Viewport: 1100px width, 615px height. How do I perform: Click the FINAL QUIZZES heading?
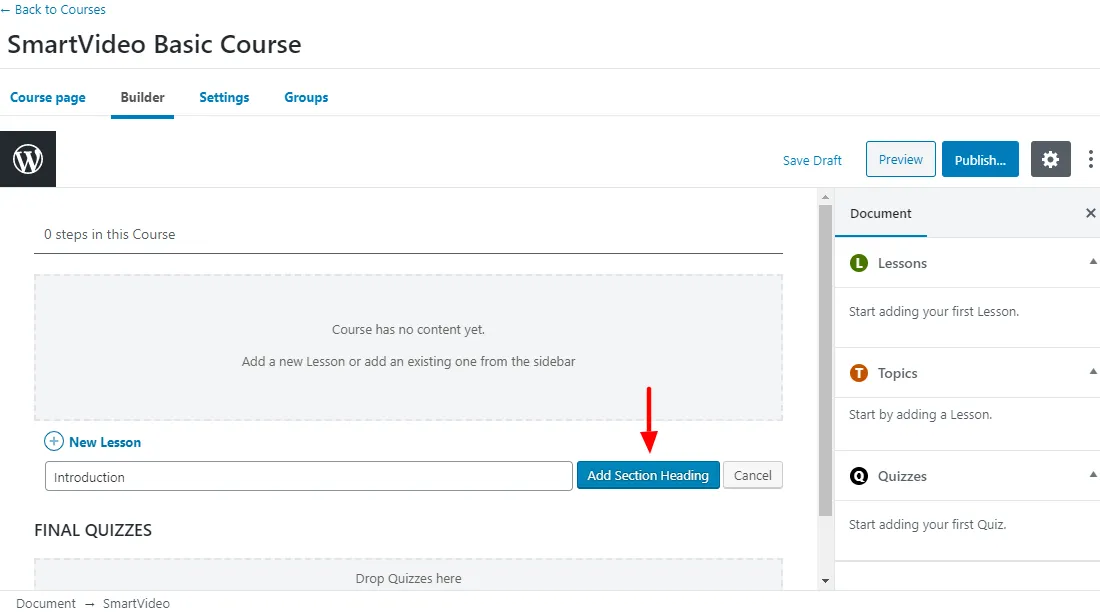(93, 530)
